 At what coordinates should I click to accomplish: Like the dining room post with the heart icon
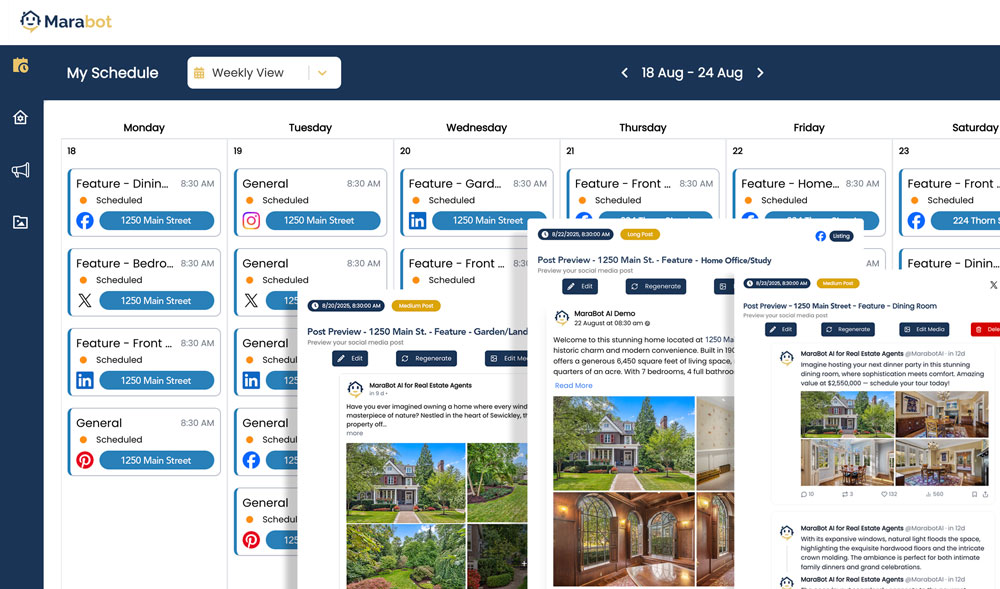884,493
